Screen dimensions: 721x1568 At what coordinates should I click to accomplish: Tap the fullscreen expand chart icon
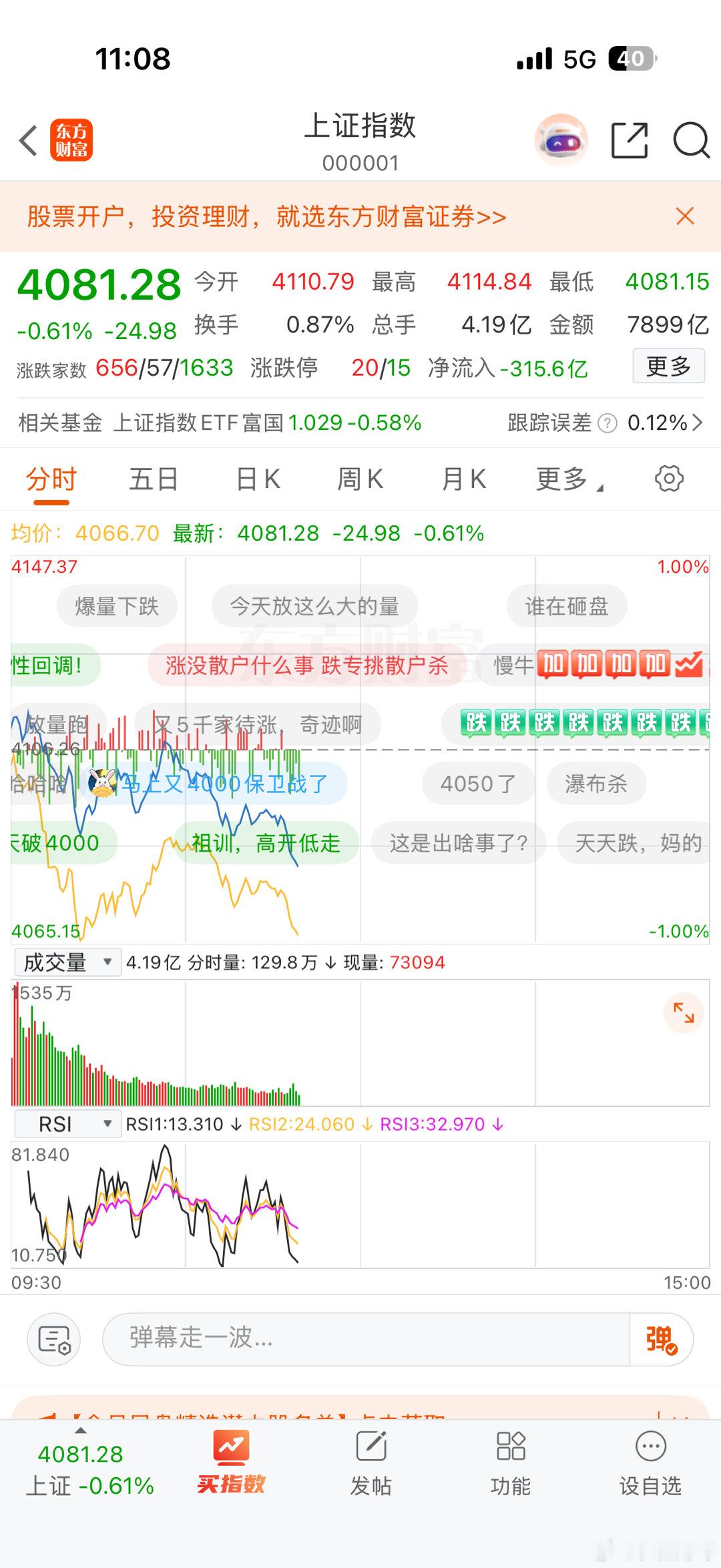684,1013
